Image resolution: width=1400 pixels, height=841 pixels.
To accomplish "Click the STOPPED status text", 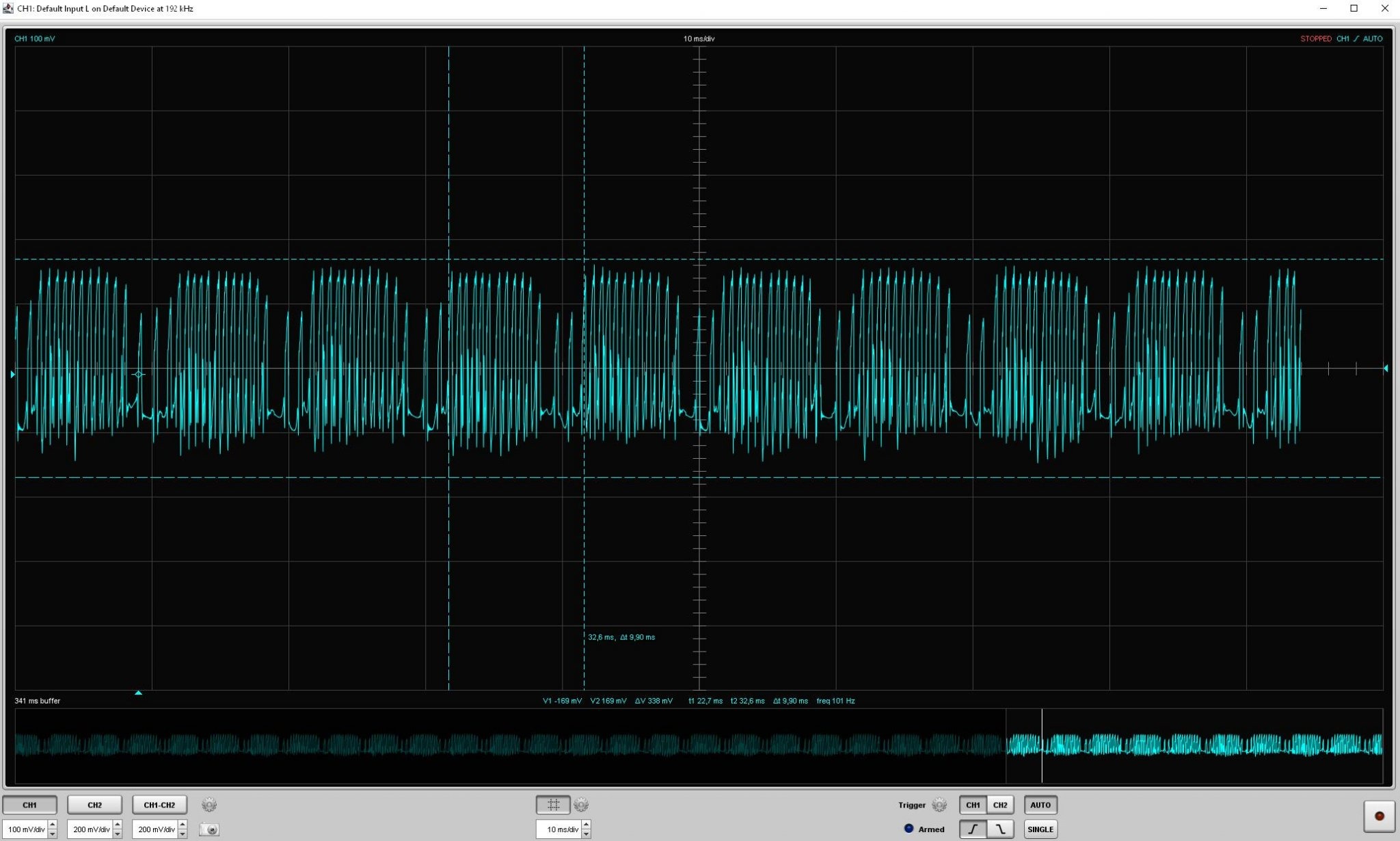I will tap(1316, 39).
